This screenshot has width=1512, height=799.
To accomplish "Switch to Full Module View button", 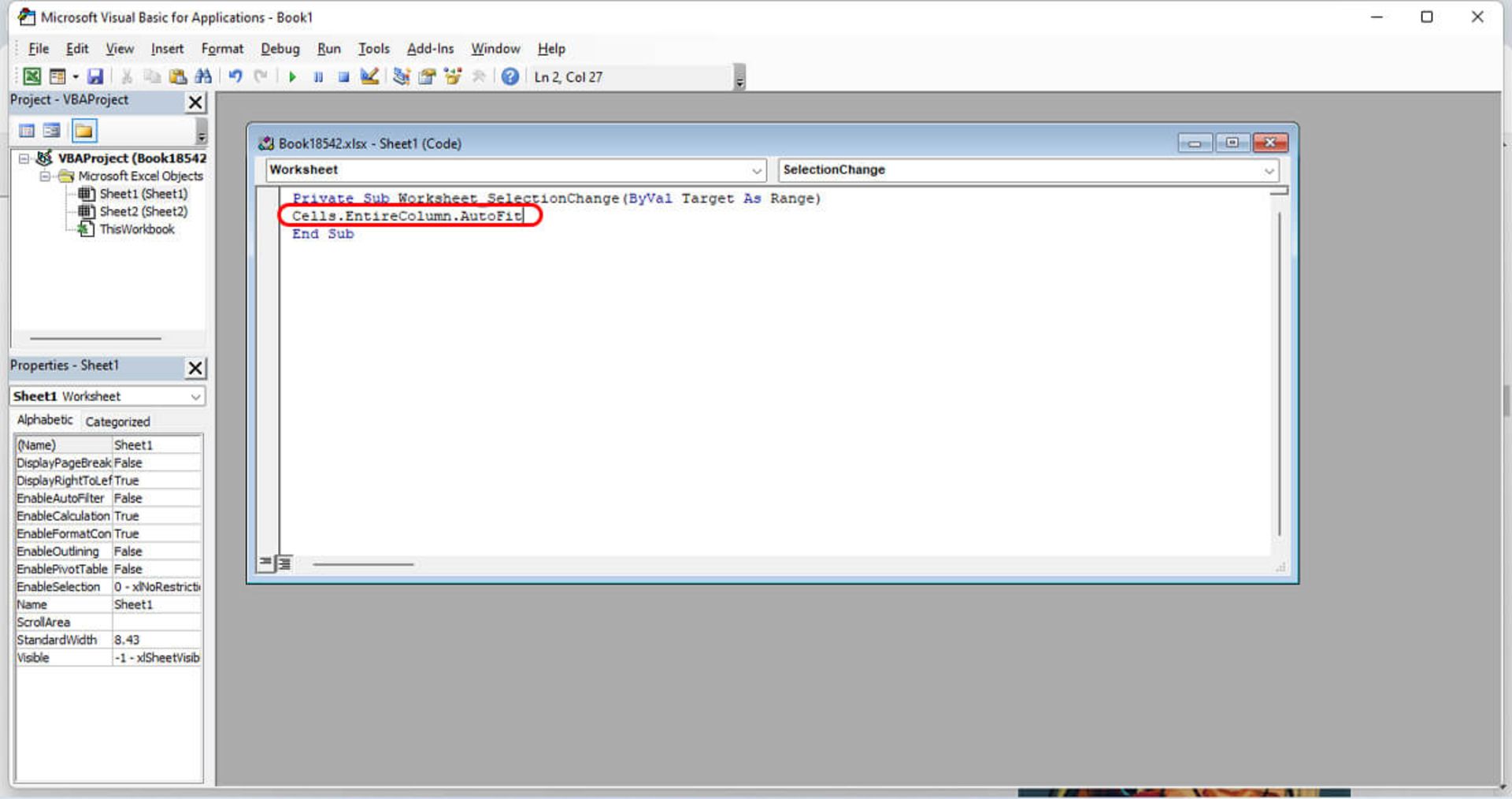I will 284,563.
